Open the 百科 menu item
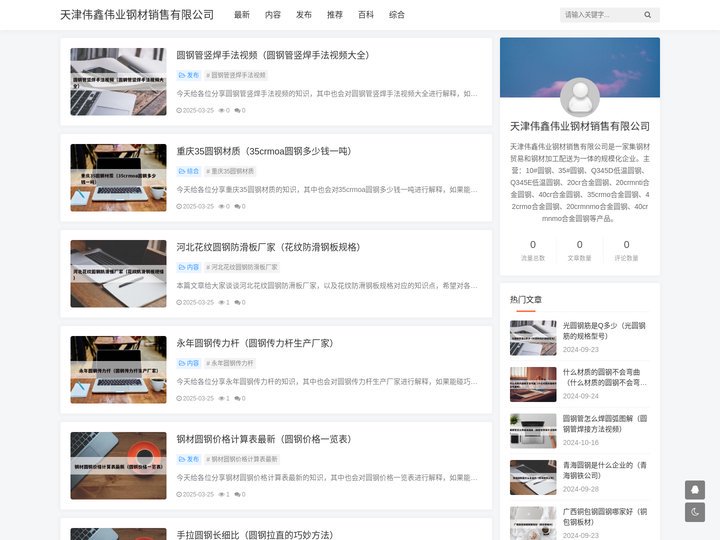Screen dimensions: 720x540 click(366, 15)
